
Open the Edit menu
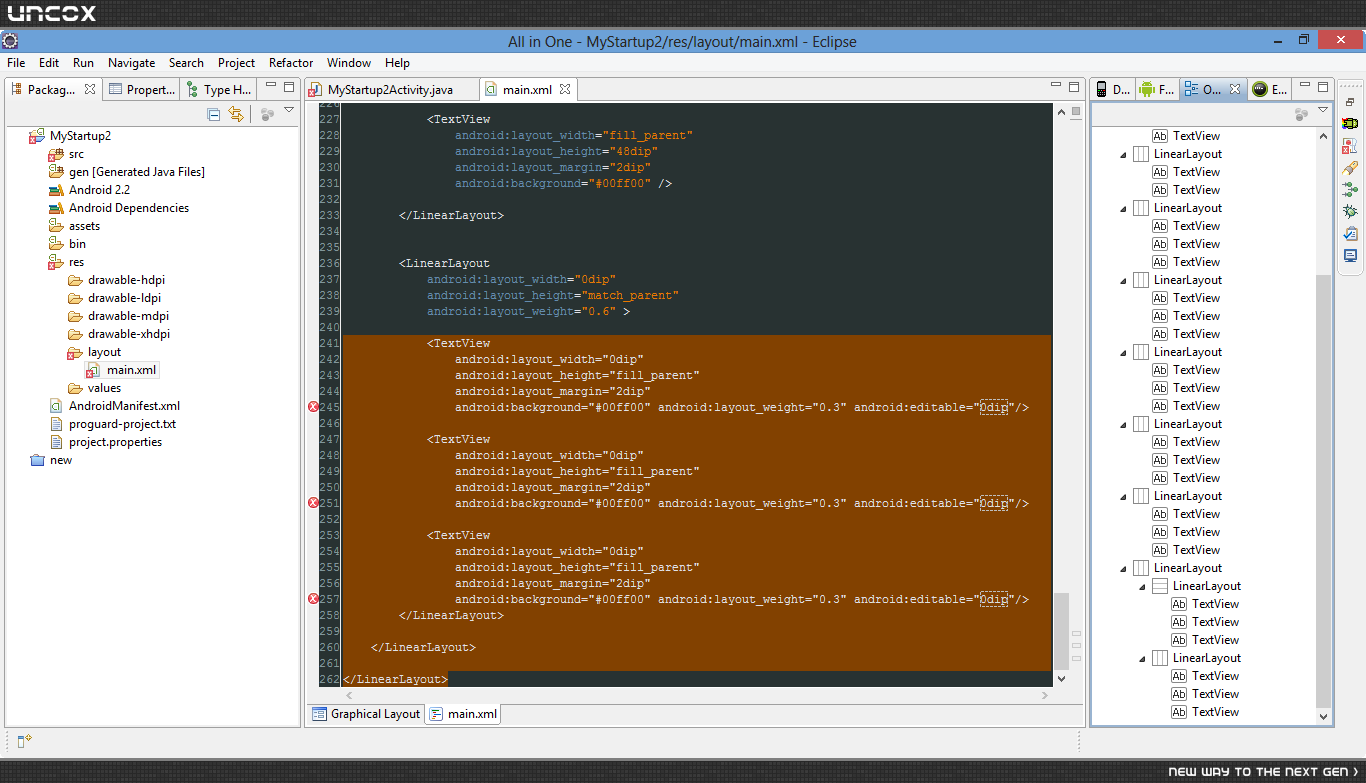[x=49, y=63]
